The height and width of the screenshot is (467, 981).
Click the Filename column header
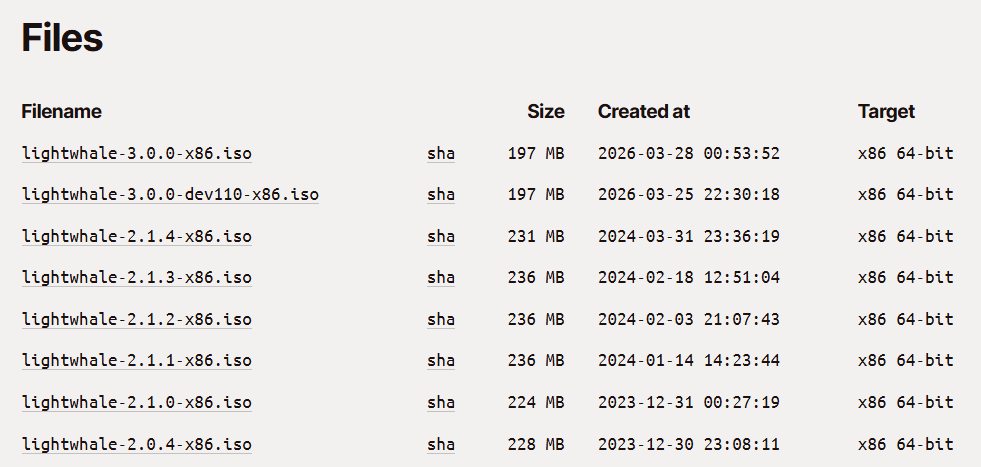[x=61, y=111]
